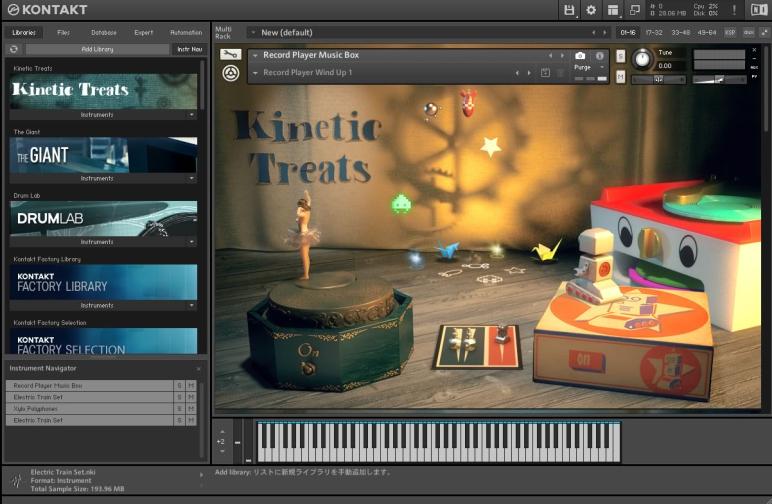Viewport: 772px width, 504px height.
Task: Mute the instrument with the M button
Action: pos(620,77)
